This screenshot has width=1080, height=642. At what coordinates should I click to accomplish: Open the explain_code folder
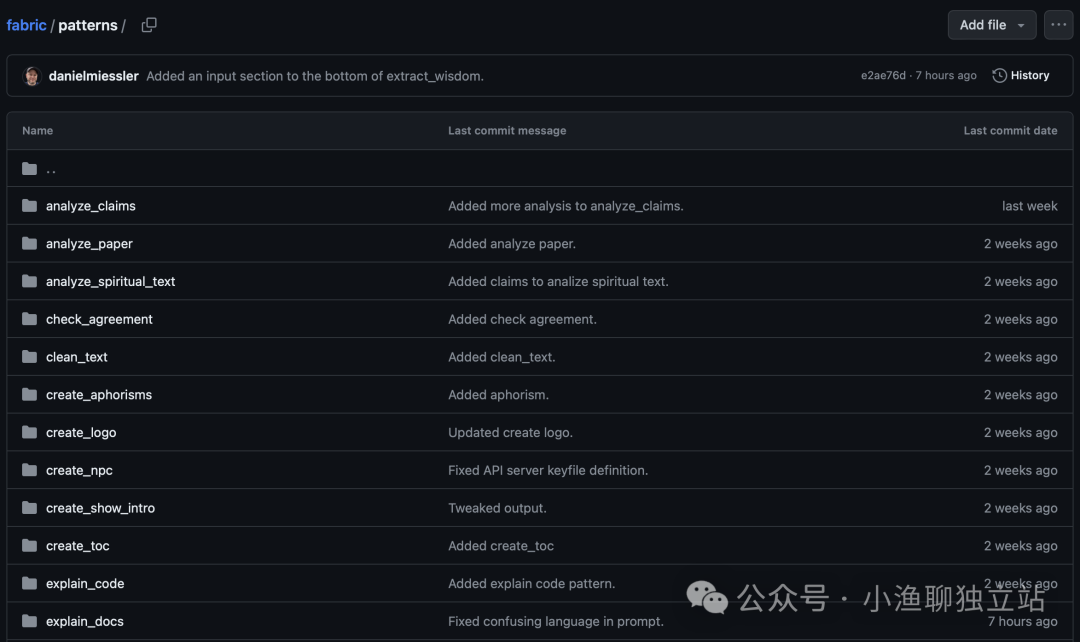pyautogui.click(x=85, y=583)
